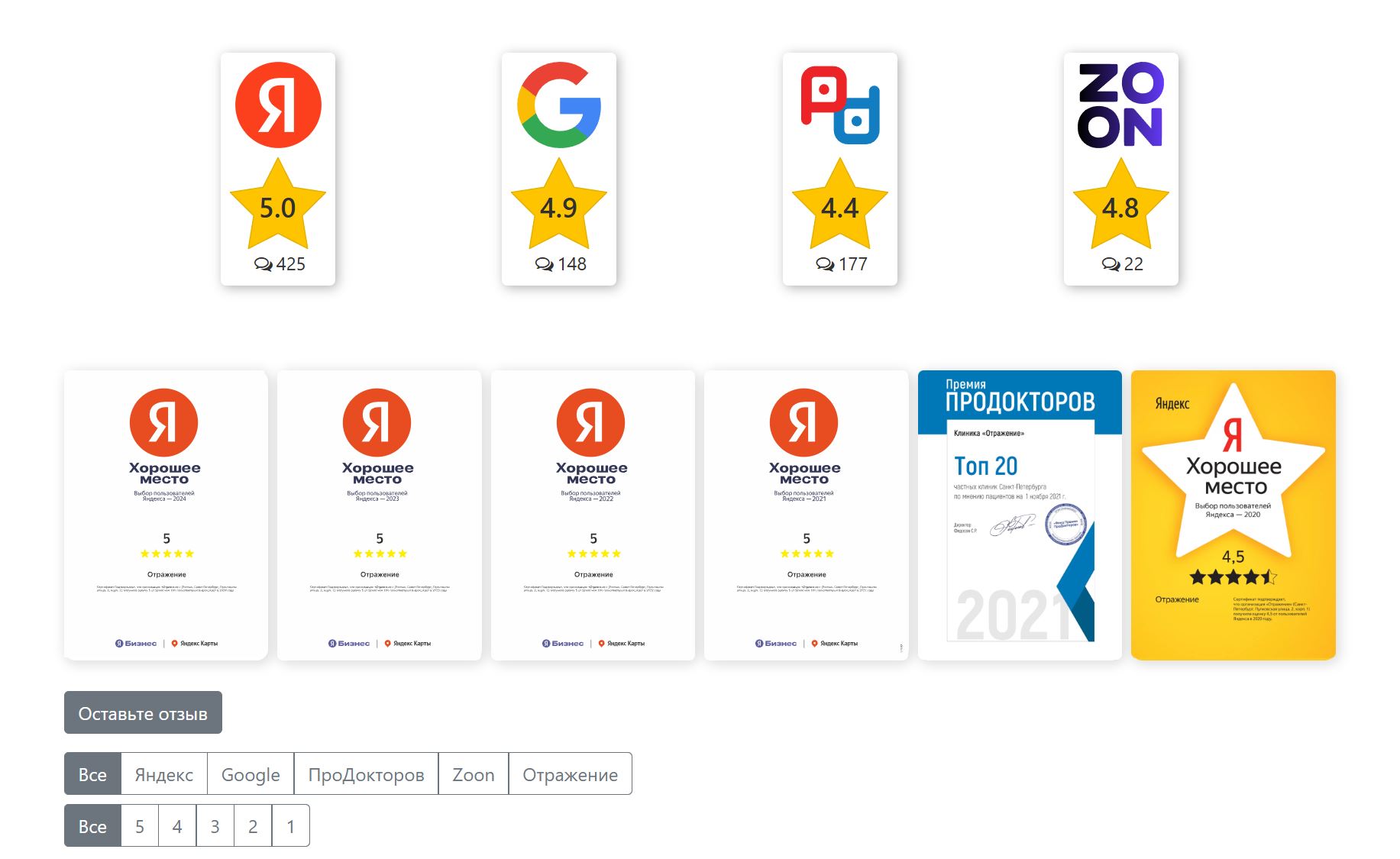The height and width of the screenshot is (859, 1400).
Task: Show only 2-star reviews
Action: point(253,825)
